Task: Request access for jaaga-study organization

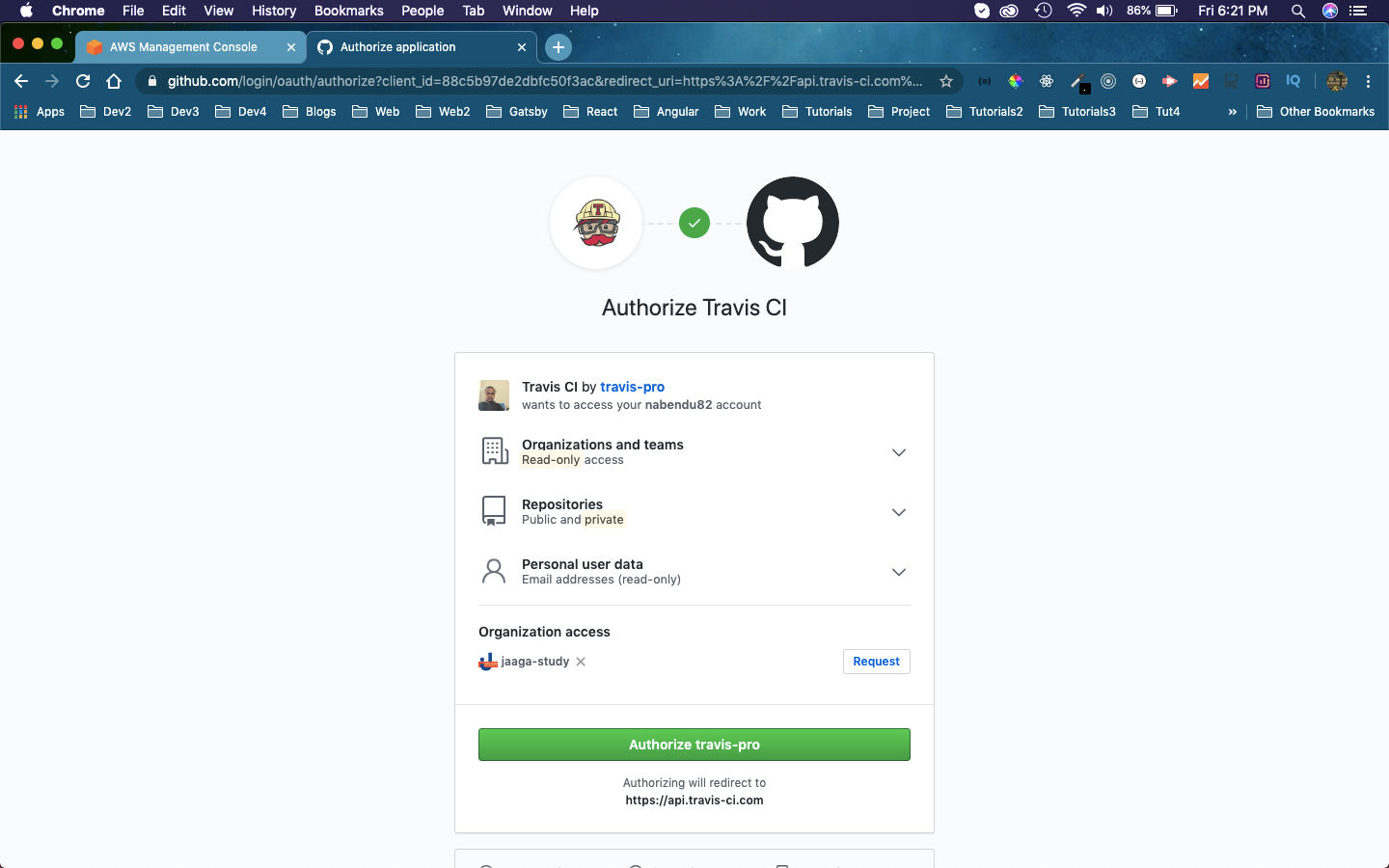Action: 876,662
